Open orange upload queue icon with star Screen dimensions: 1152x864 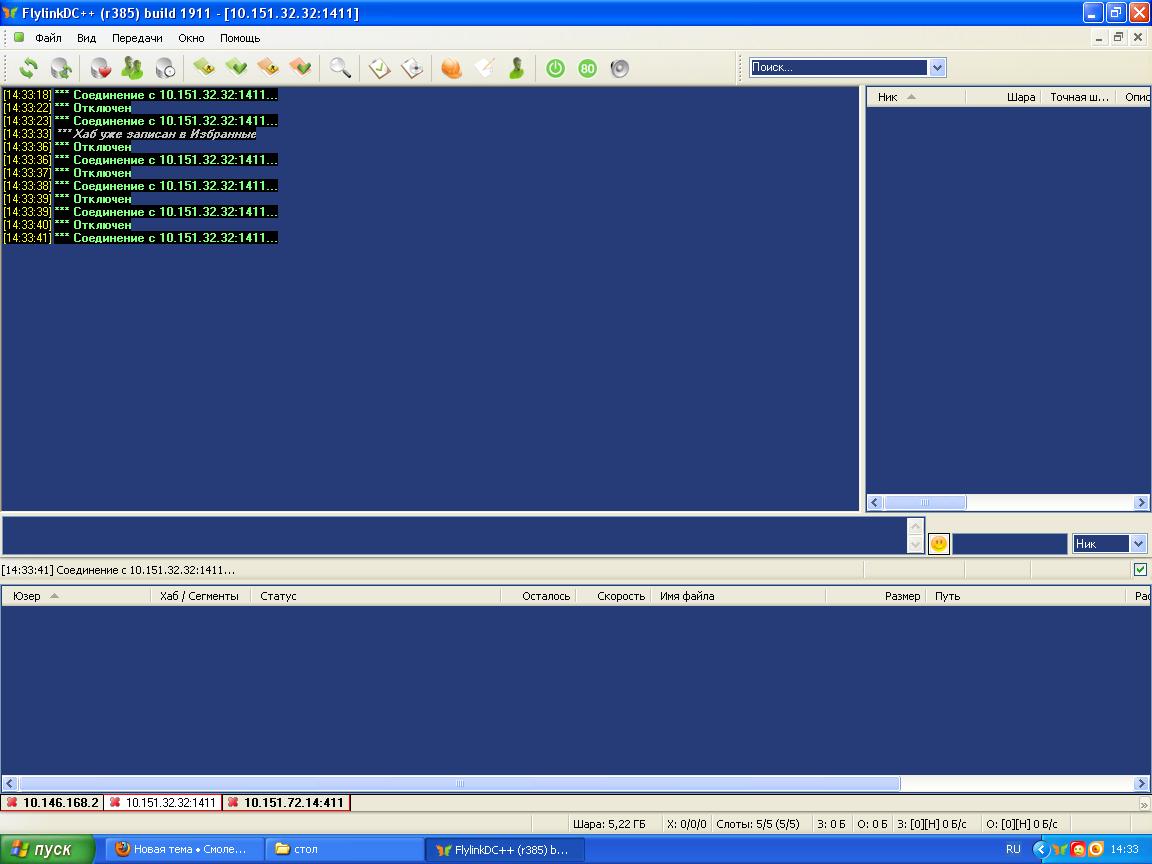(268, 68)
